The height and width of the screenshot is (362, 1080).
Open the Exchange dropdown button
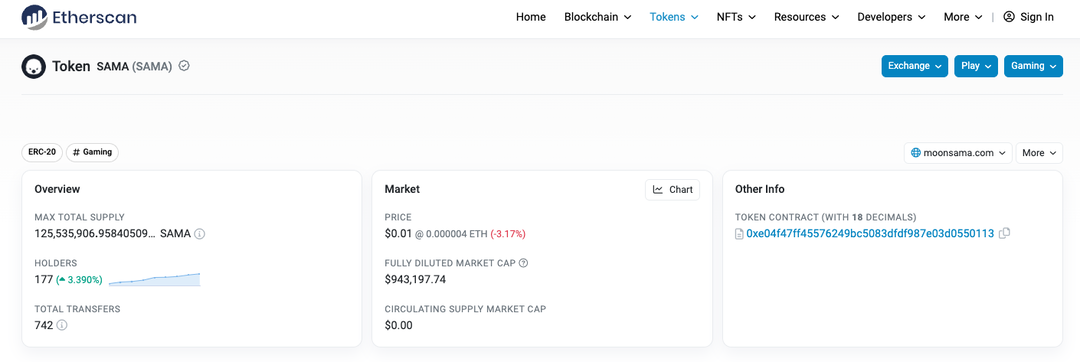pos(915,66)
